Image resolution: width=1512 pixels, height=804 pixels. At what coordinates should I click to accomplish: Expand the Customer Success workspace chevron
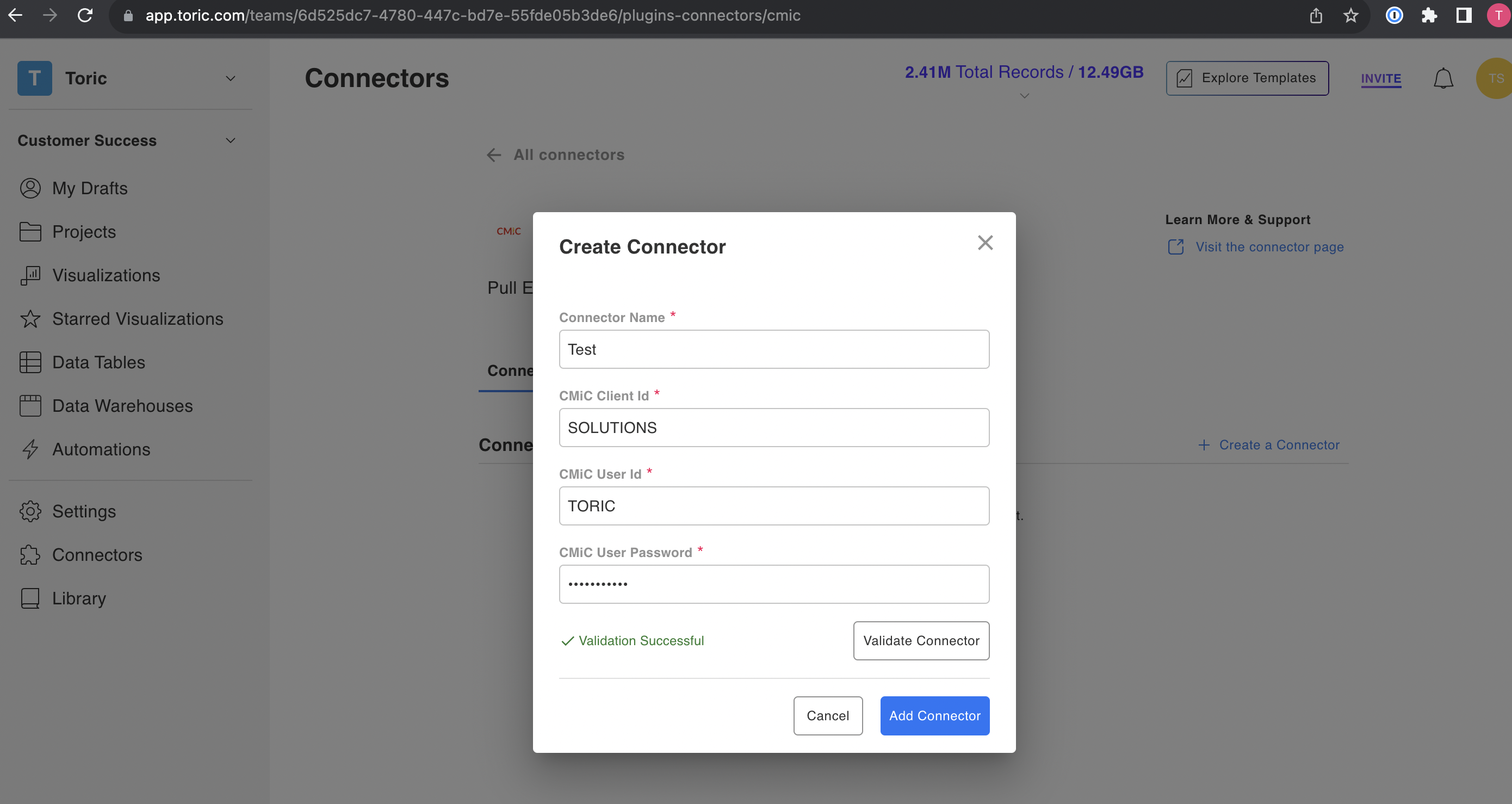pyautogui.click(x=231, y=140)
